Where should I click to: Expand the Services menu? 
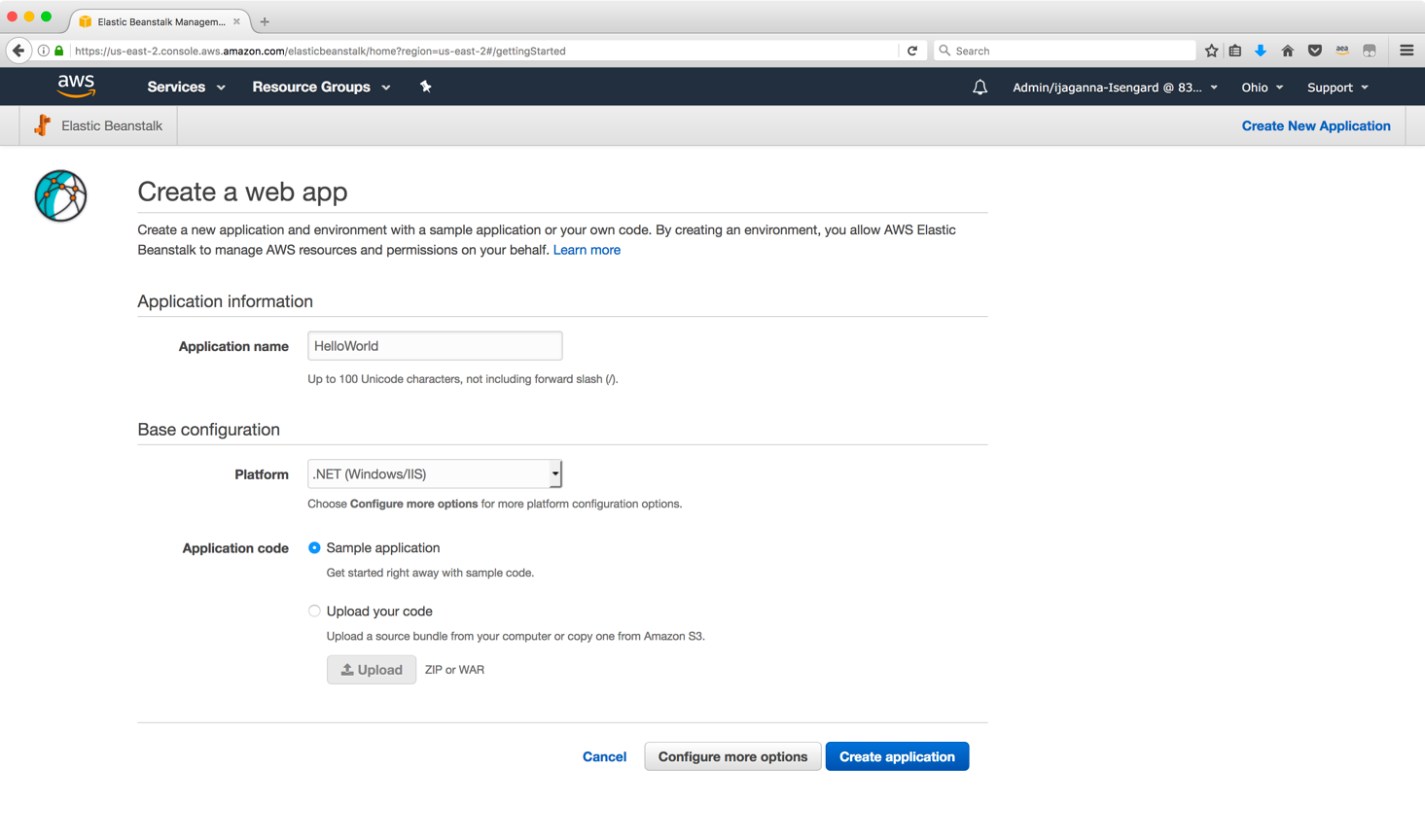pyautogui.click(x=186, y=87)
